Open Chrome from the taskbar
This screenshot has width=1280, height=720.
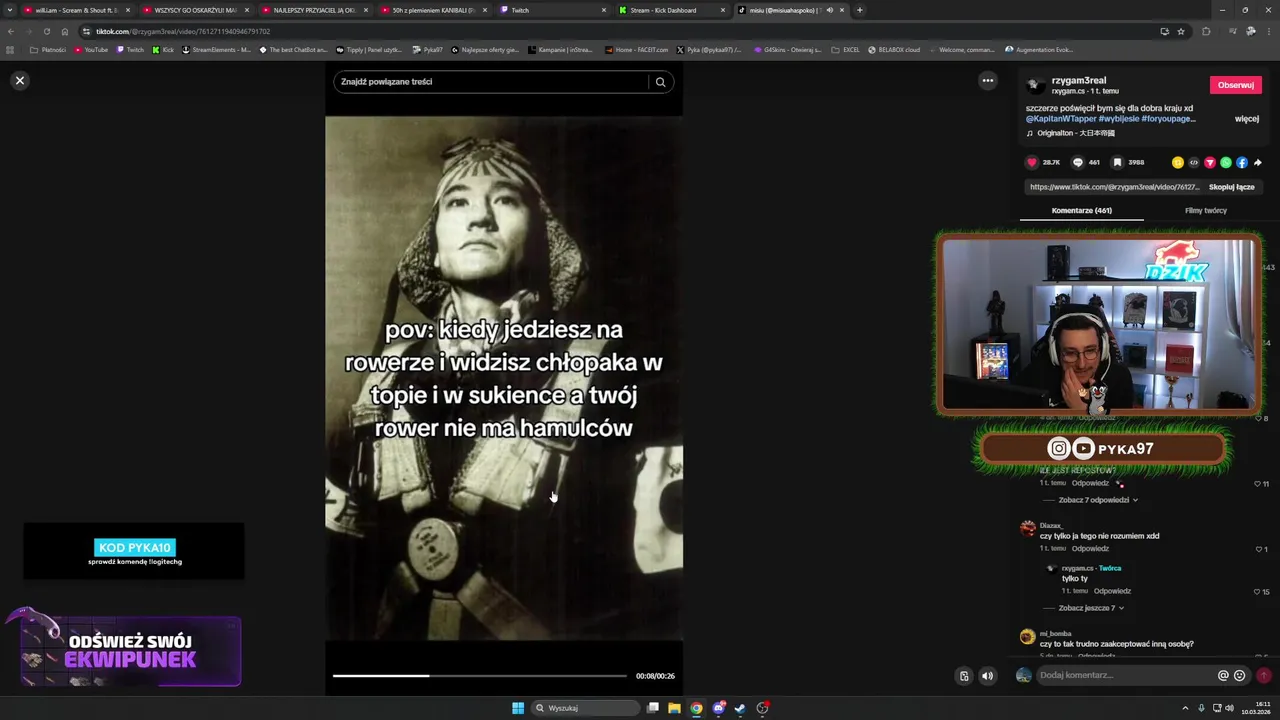[696, 708]
